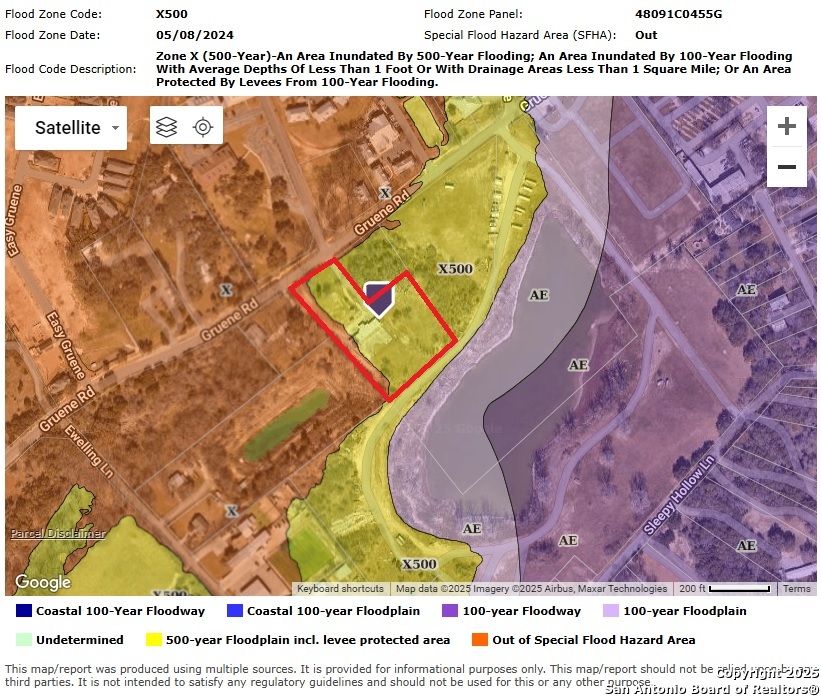Click the 100-year Floodplain lavender swatch

pos(611,611)
